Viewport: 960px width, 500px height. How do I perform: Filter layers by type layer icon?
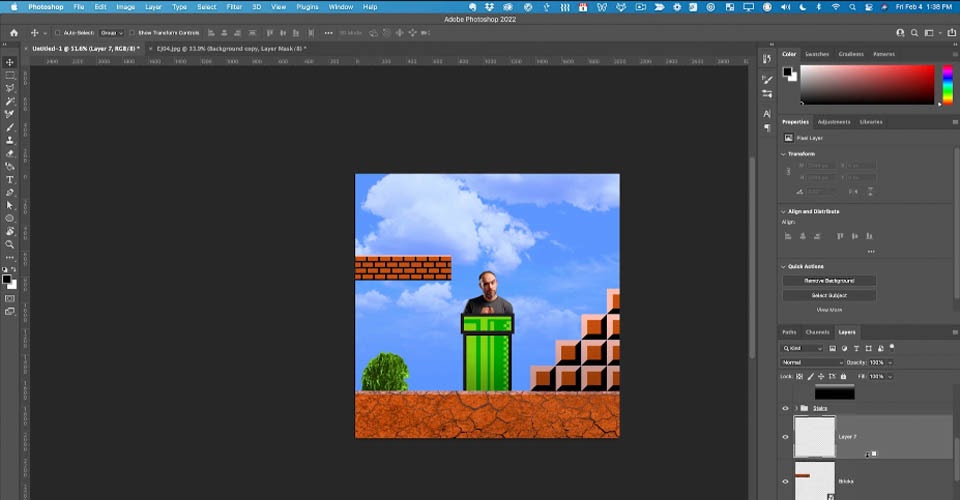(857, 348)
